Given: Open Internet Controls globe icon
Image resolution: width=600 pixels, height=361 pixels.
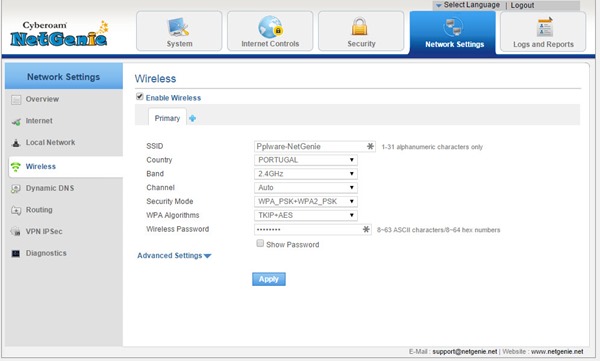Looking at the screenshot, I should coord(270,27).
